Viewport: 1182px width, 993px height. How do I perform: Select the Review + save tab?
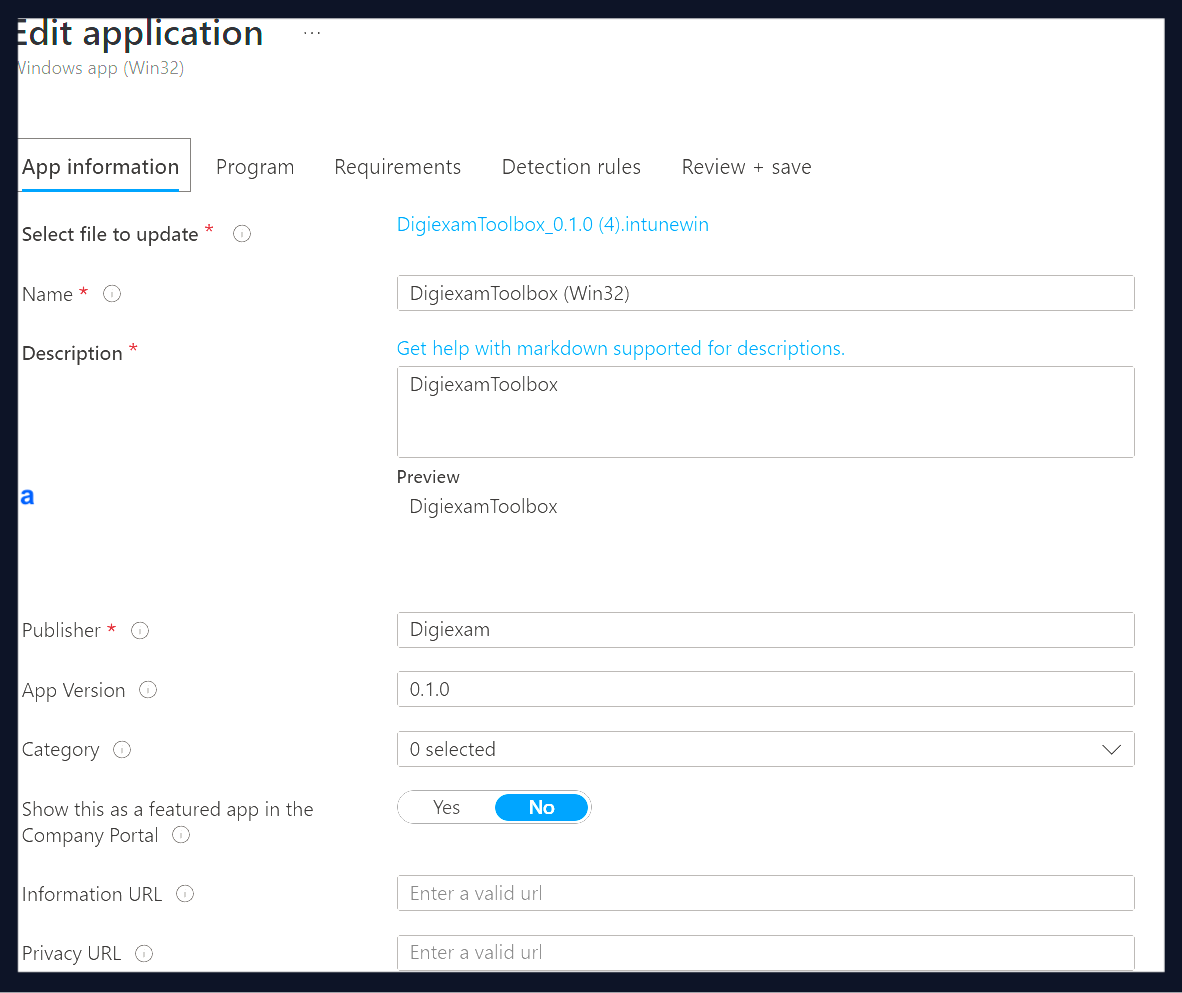click(745, 166)
